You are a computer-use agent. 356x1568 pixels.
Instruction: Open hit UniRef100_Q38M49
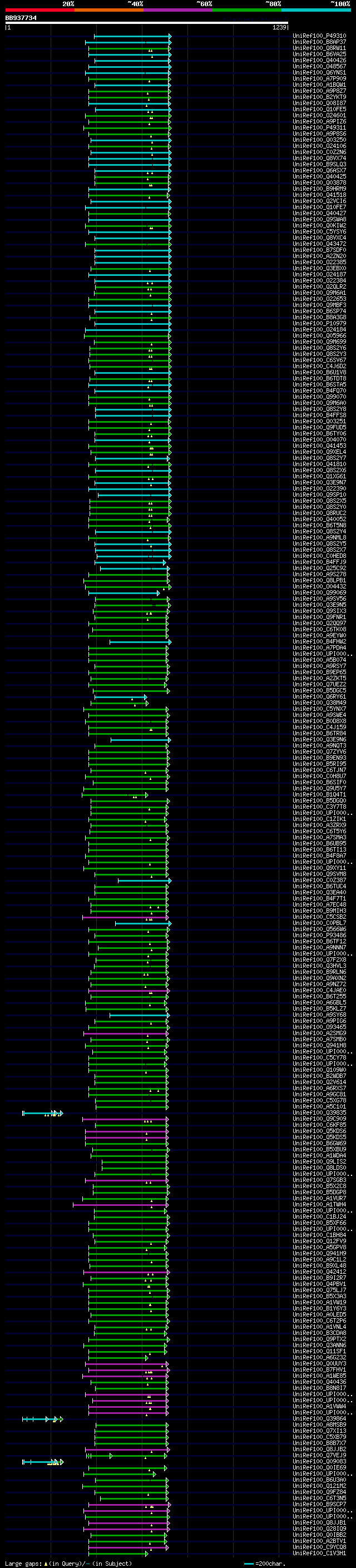coord(319,703)
